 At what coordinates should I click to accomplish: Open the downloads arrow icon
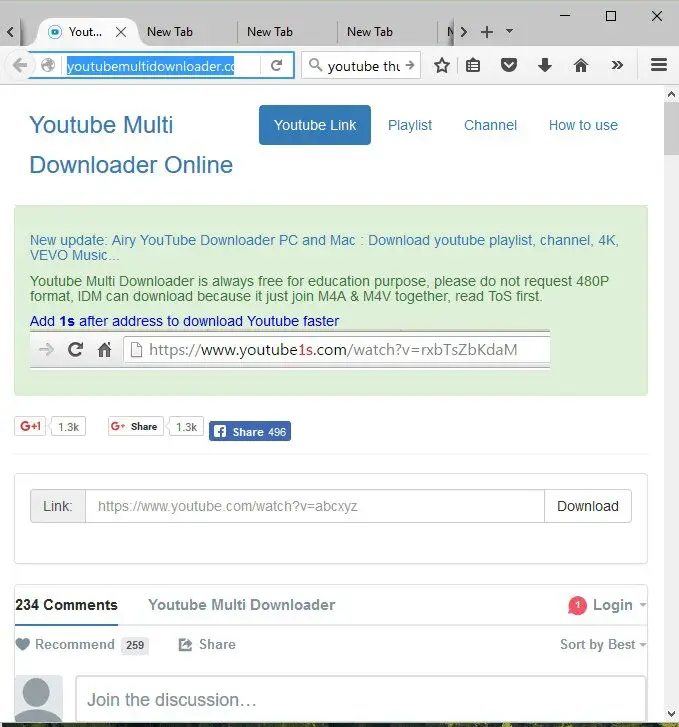[544, 65]
